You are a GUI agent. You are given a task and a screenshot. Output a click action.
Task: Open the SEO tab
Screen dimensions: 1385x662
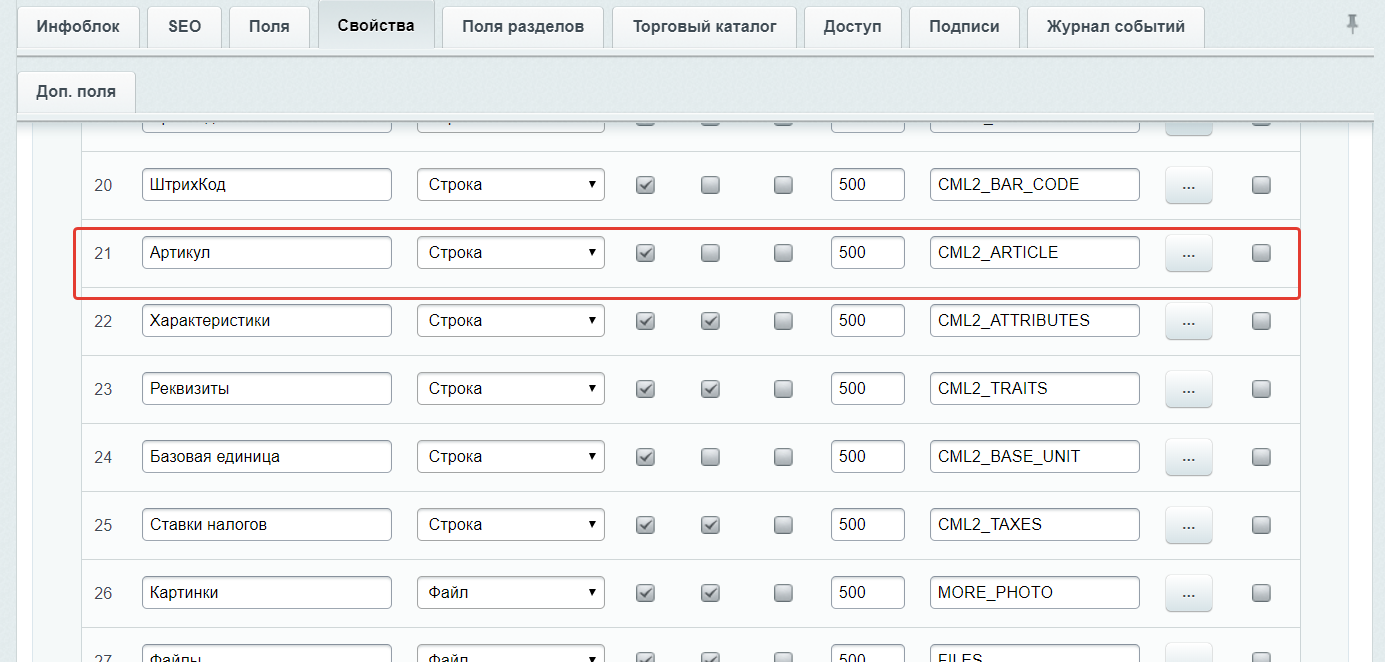[x=183, y=26]
